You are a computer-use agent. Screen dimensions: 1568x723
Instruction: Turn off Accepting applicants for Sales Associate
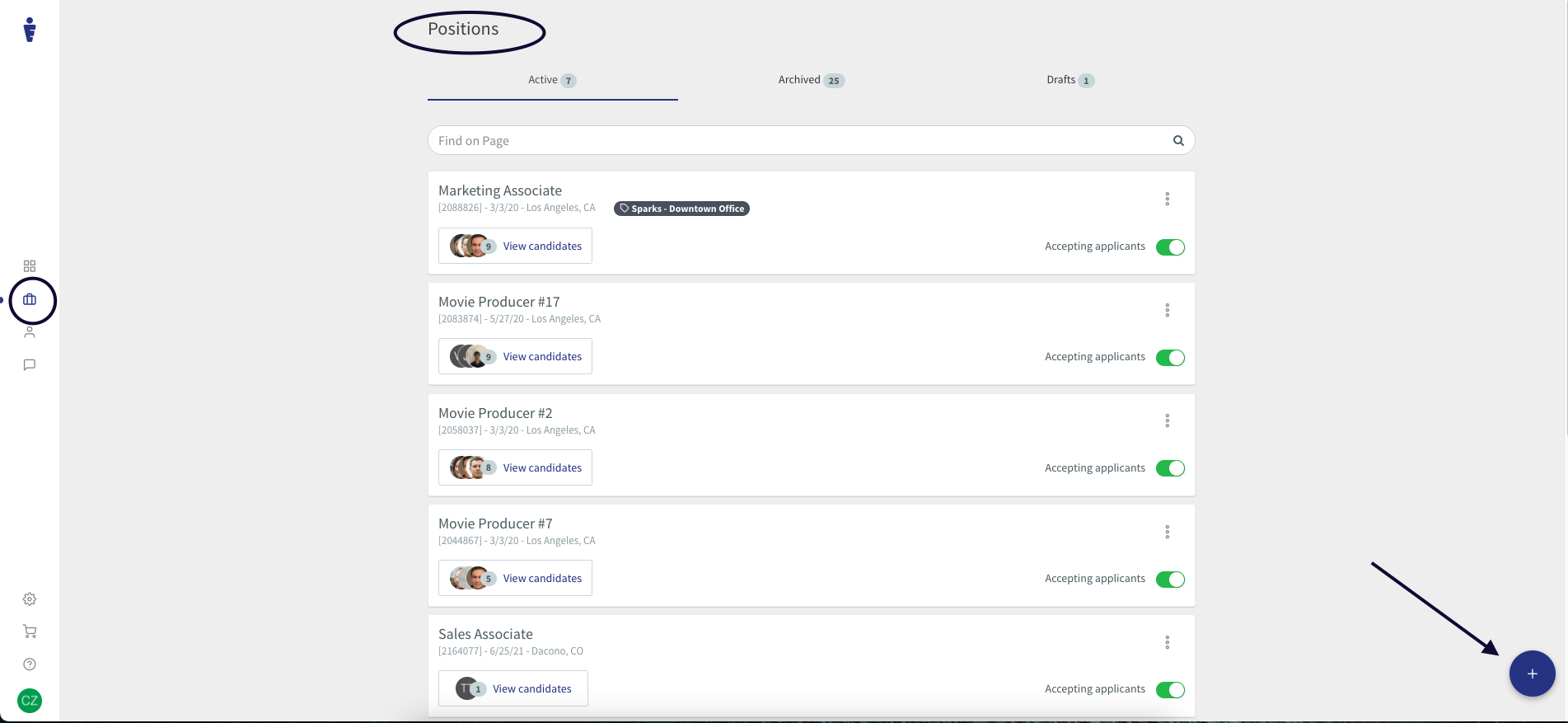(1170, 690)
